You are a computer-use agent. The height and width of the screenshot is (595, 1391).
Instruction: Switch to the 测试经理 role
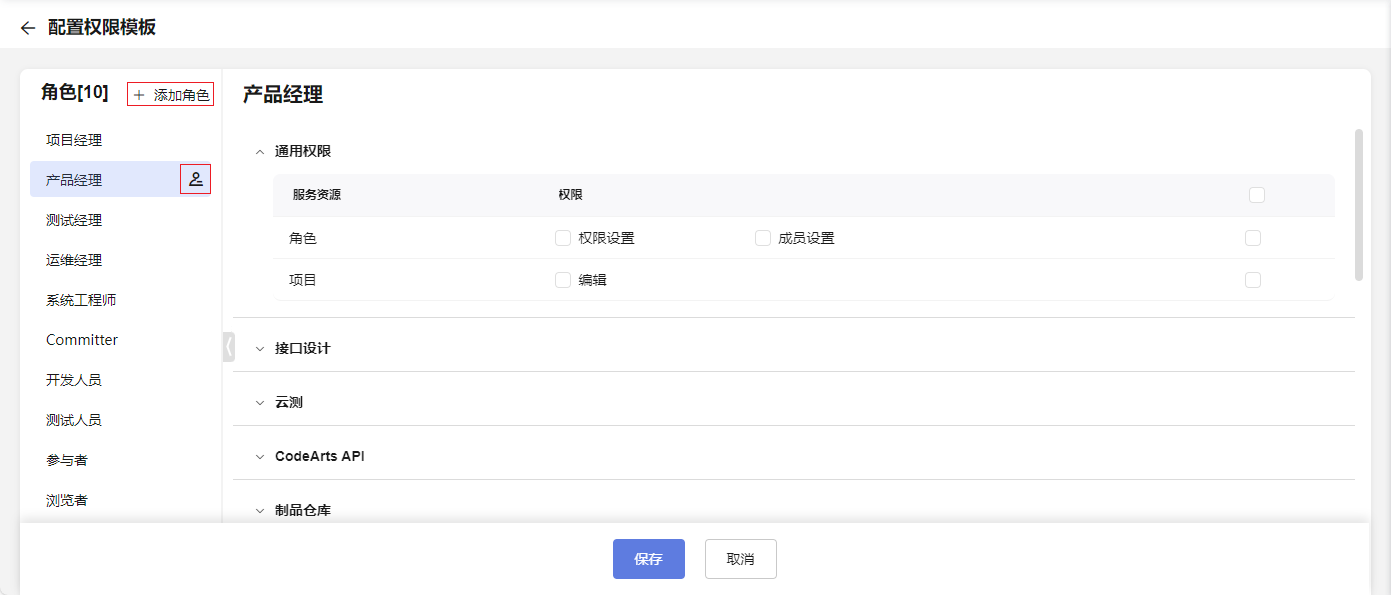pyautogui.click(x=74, y=220)
